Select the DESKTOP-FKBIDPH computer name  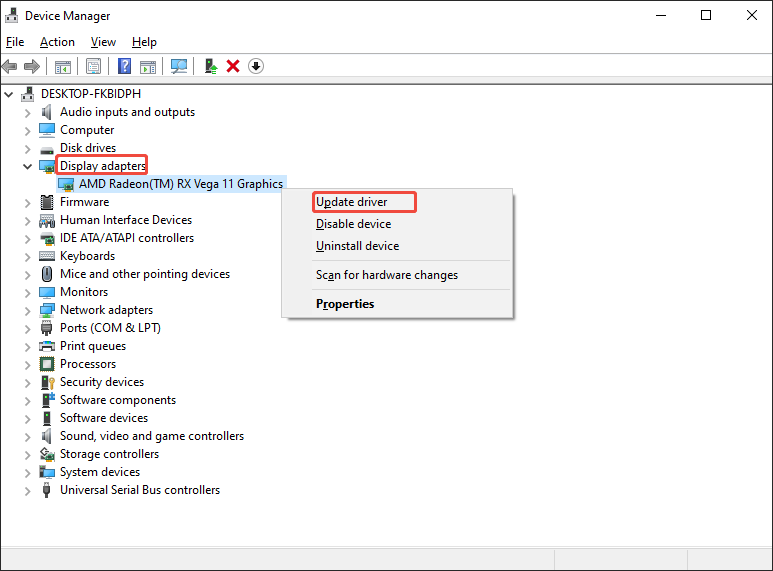click(91, 94)
